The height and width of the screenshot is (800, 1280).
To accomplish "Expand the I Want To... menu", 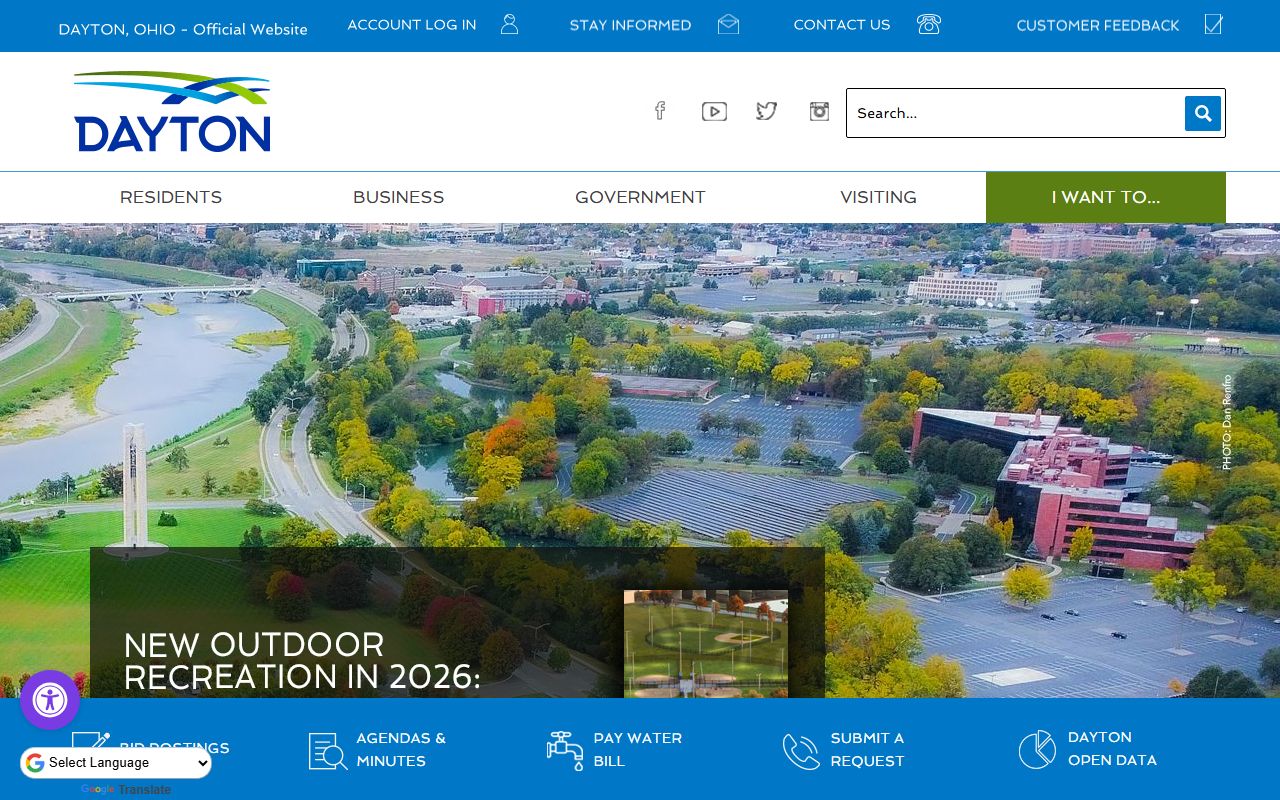I will pos(1105,197).
